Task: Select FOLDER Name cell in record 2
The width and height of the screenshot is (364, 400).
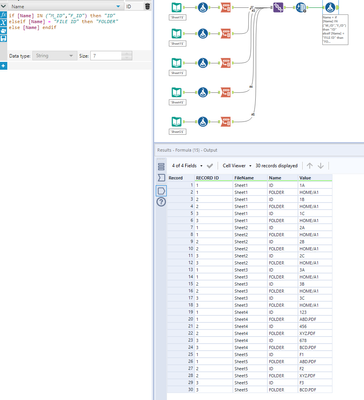Action: pyautogui.click(x=283, y=192)
